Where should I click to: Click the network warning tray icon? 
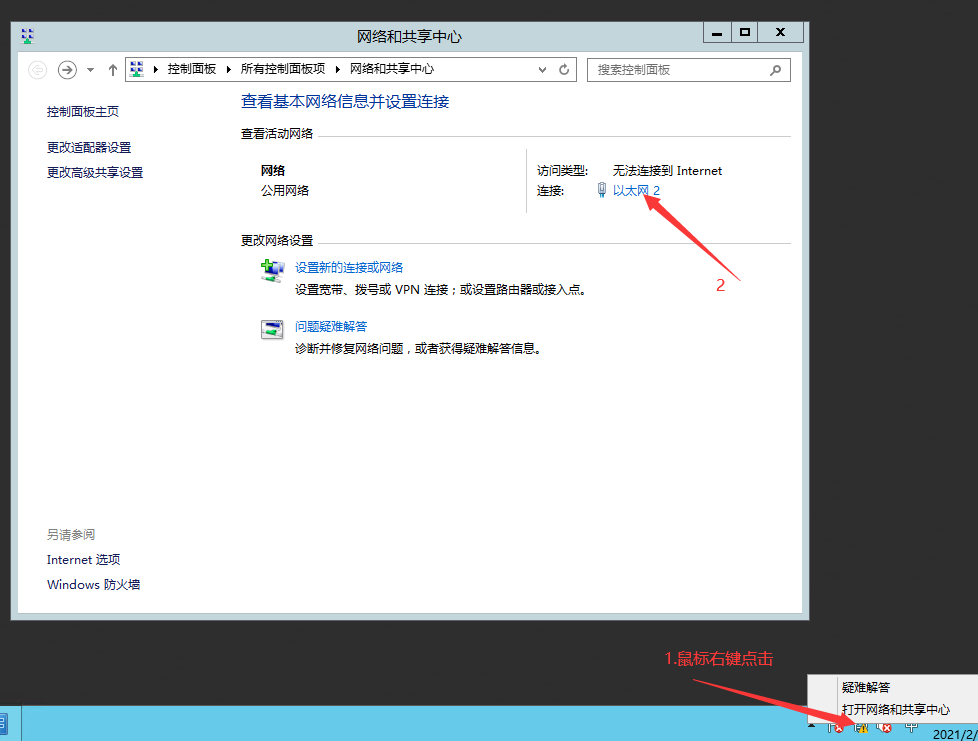click(x=861, y=727)
